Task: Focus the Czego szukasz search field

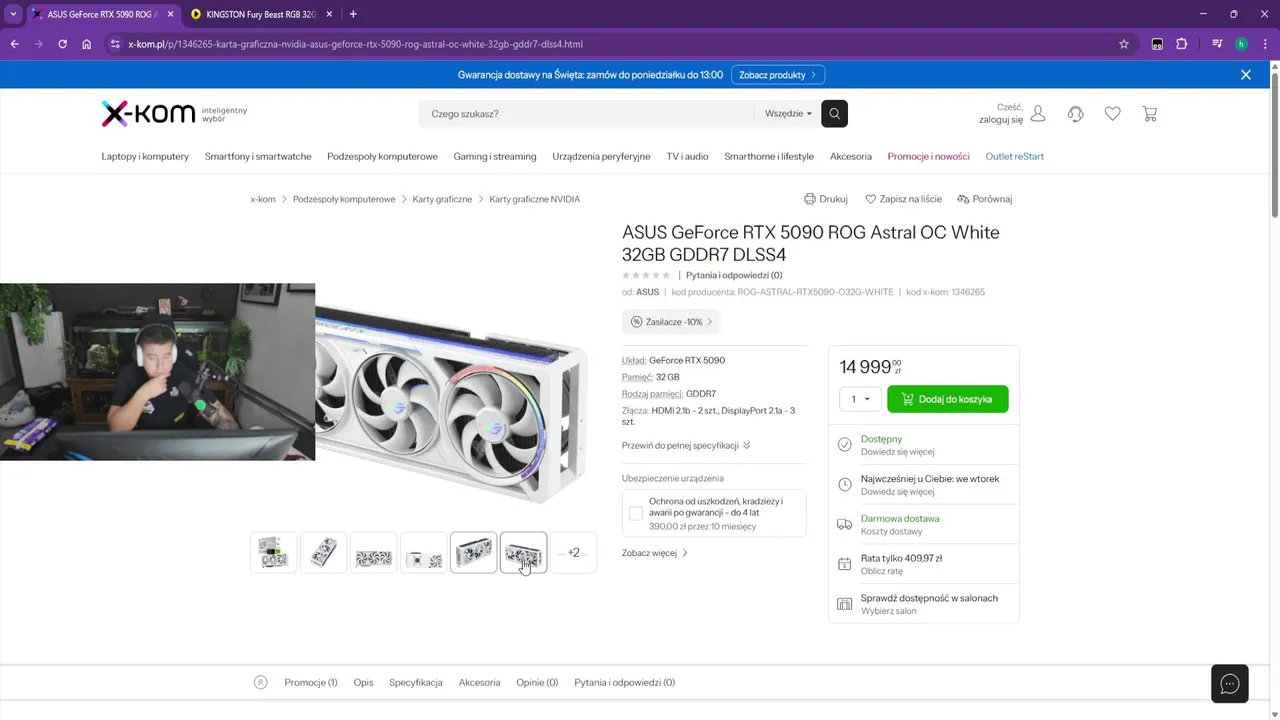Action: click(x=586, y=114)
